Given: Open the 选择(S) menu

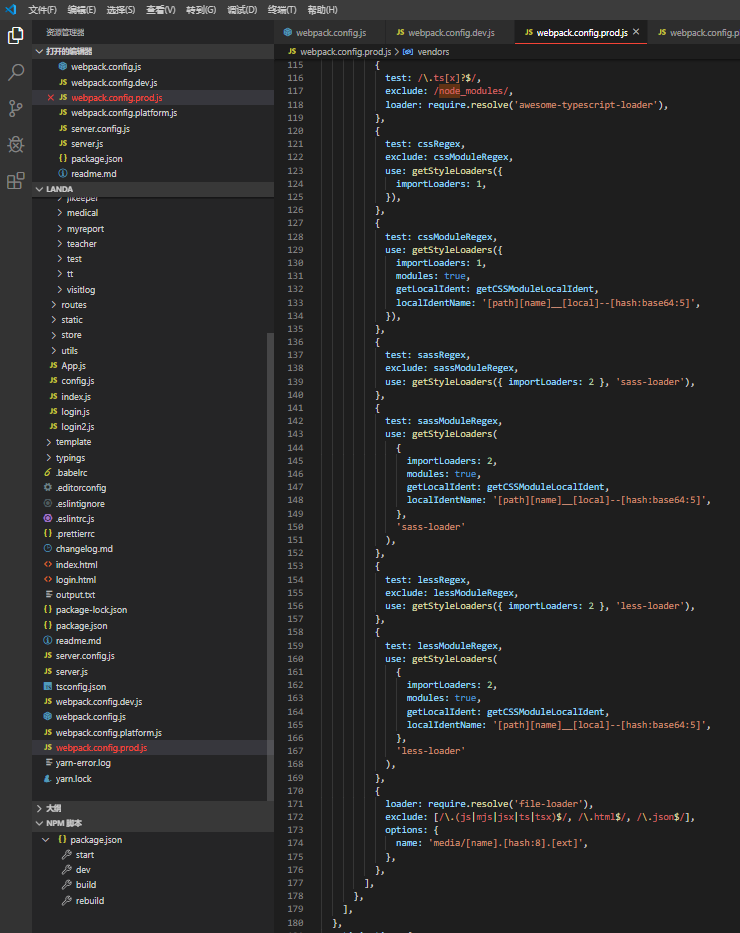Looking at the screenshot, I should pyautogui.click(x=121, y=10).
